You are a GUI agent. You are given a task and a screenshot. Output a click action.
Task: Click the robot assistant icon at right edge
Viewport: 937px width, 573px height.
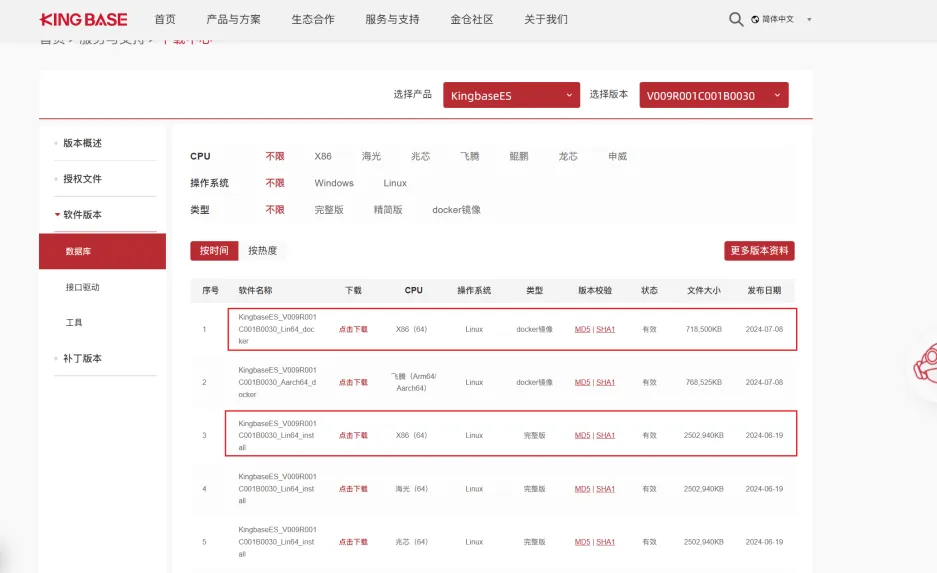(x=926, y=363)
